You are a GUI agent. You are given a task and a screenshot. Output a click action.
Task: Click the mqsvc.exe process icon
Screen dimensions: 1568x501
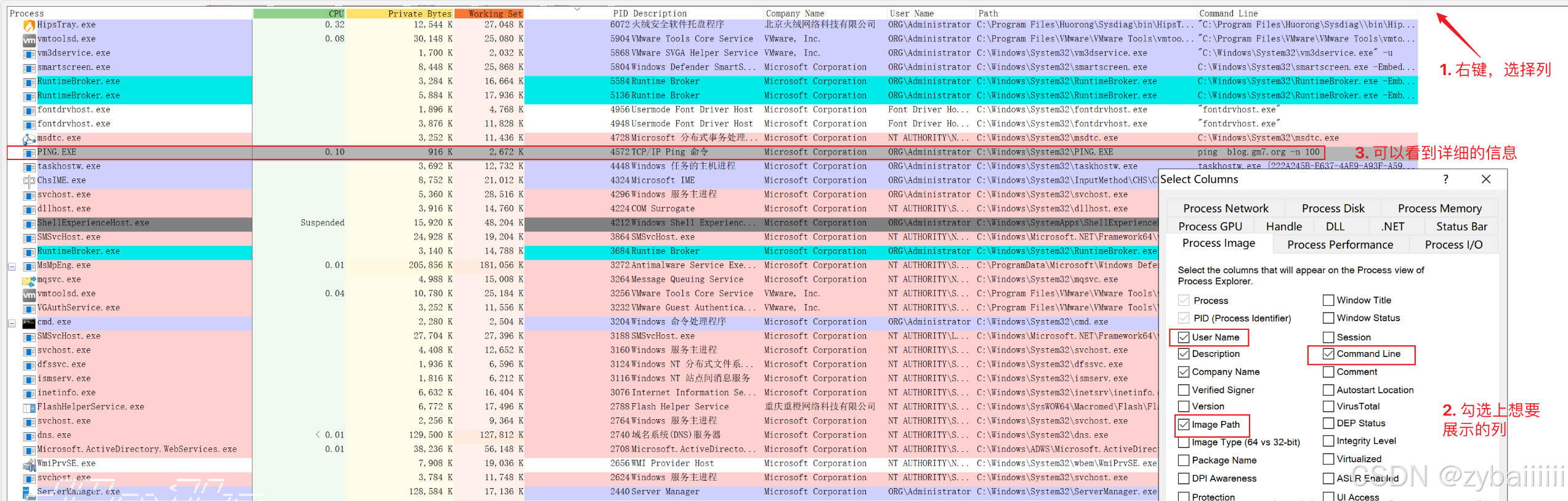coord(29,280)
